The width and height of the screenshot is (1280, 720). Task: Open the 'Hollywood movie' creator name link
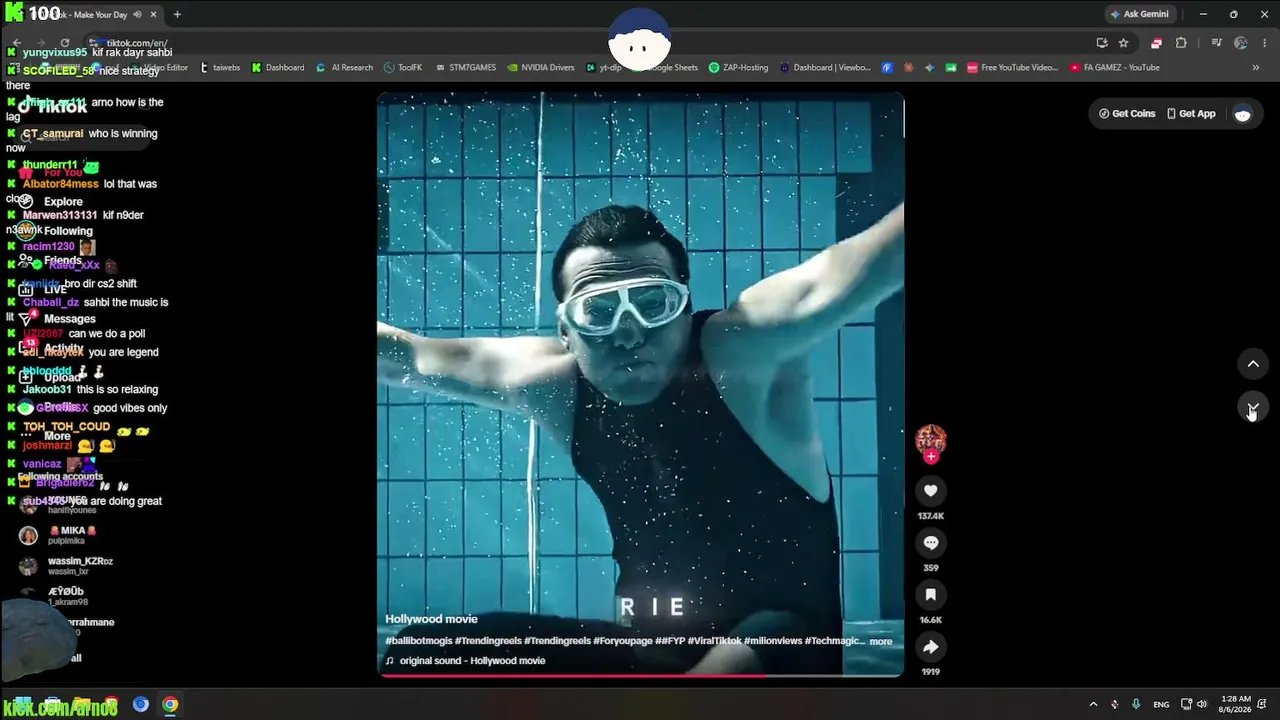point(431,619)
